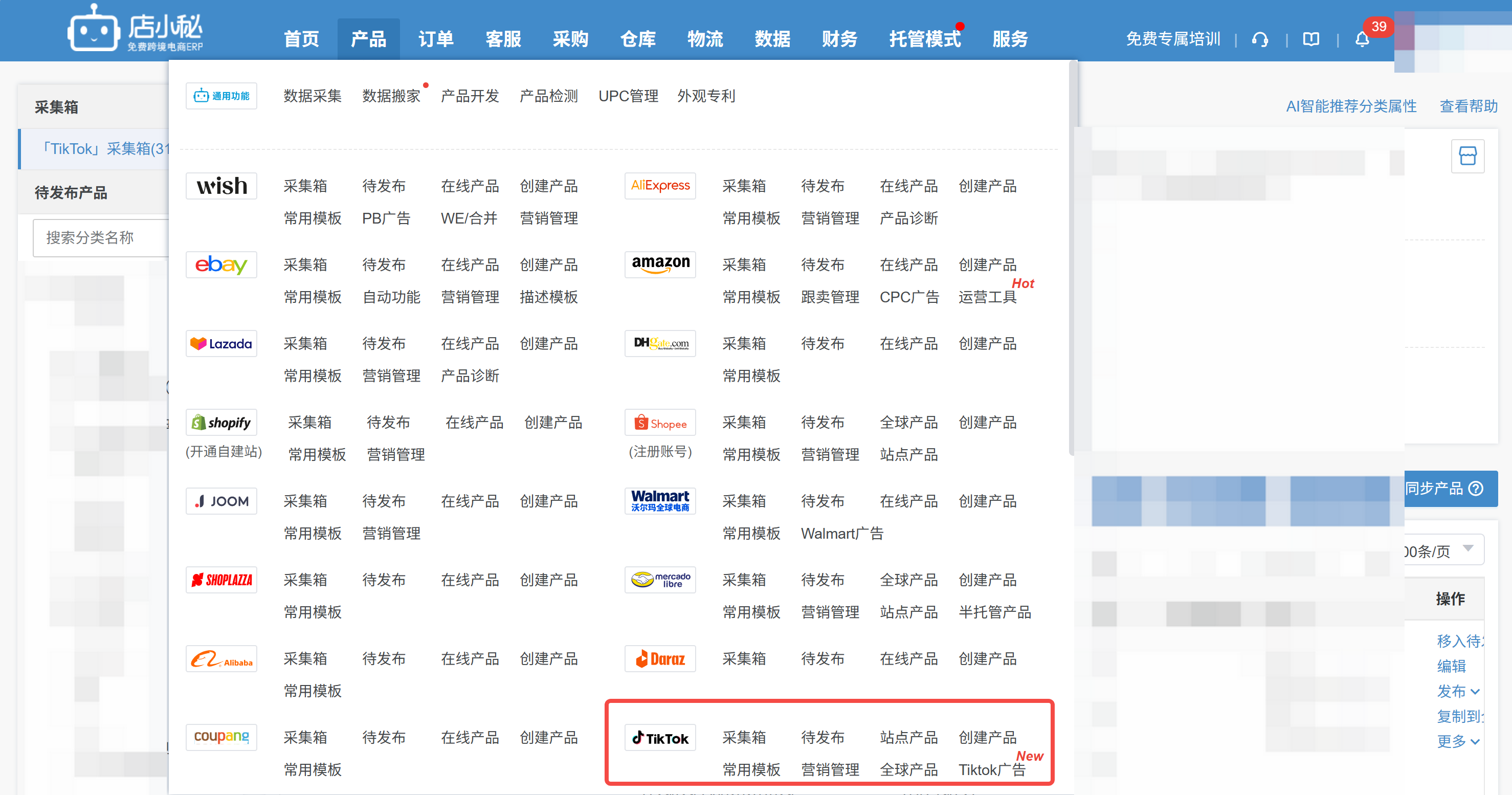
Task: Click the Mercado Libre platform logo
Action: [660, 580]
